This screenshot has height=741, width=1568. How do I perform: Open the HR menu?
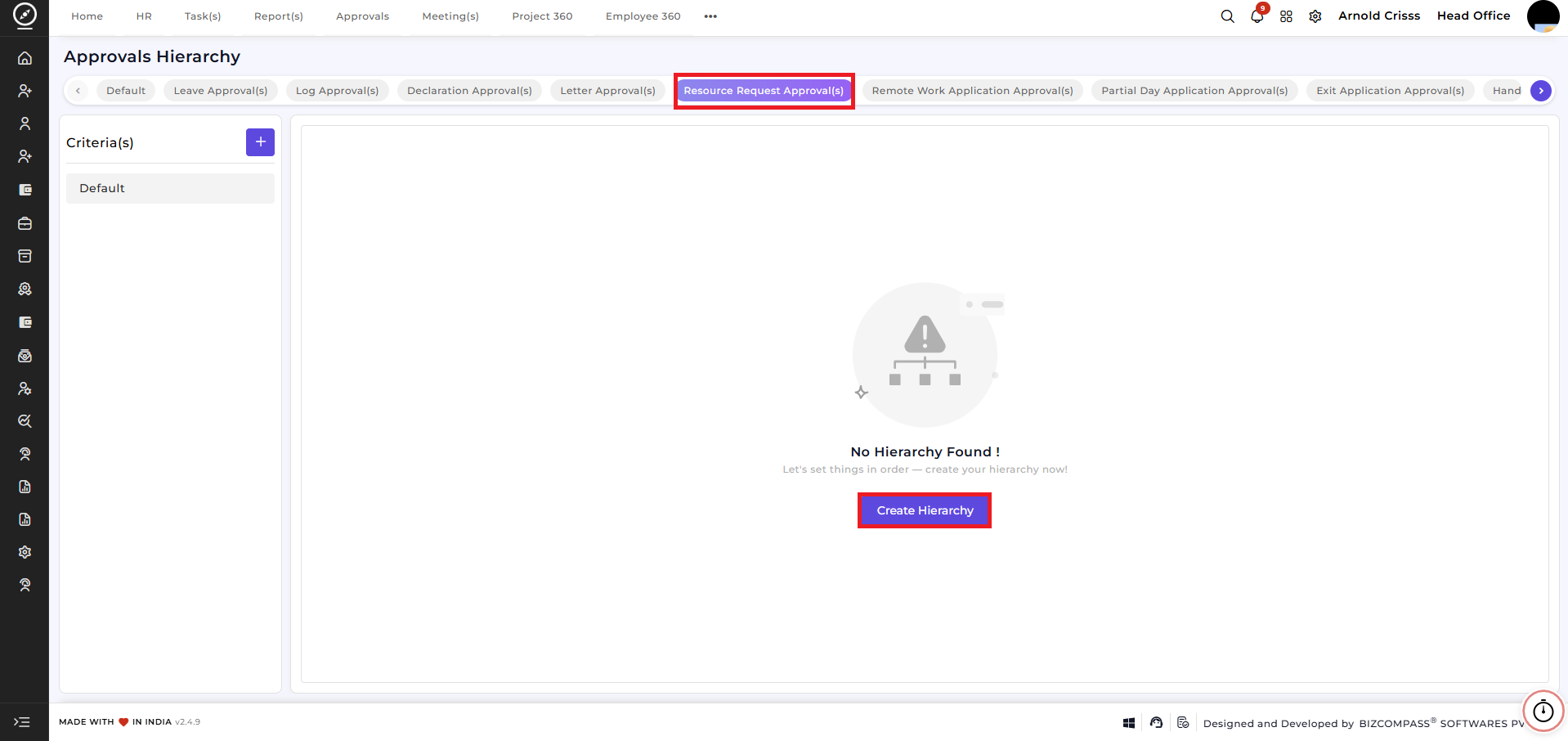point(144,16)
